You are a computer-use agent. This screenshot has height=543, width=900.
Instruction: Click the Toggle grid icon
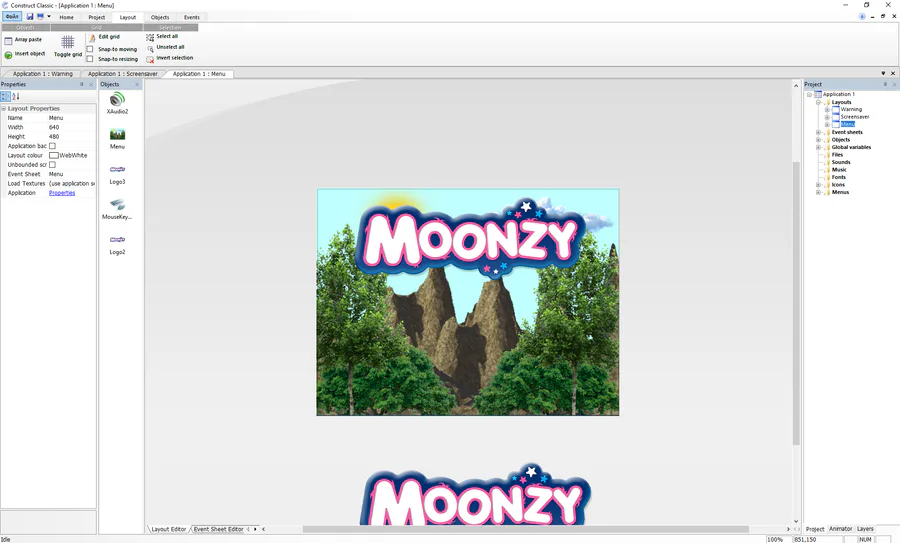(x=68, y=42)
